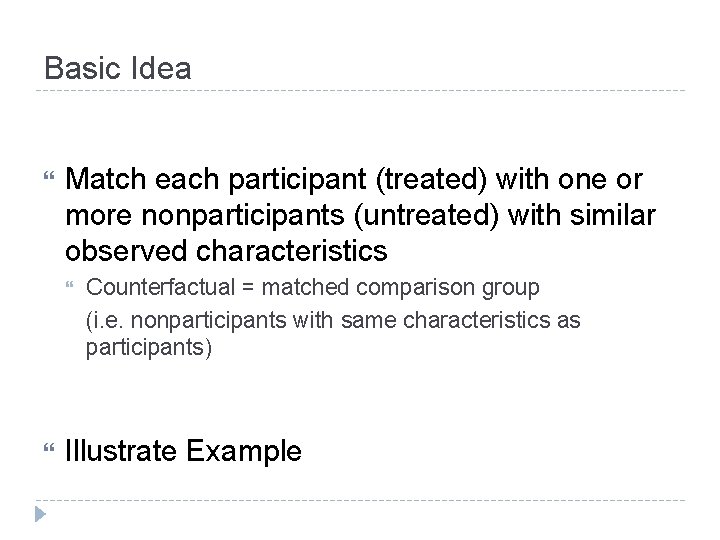
Task: Click the small bullet marker before 'Counterfactual'
Action: click(x=71, y=289)
